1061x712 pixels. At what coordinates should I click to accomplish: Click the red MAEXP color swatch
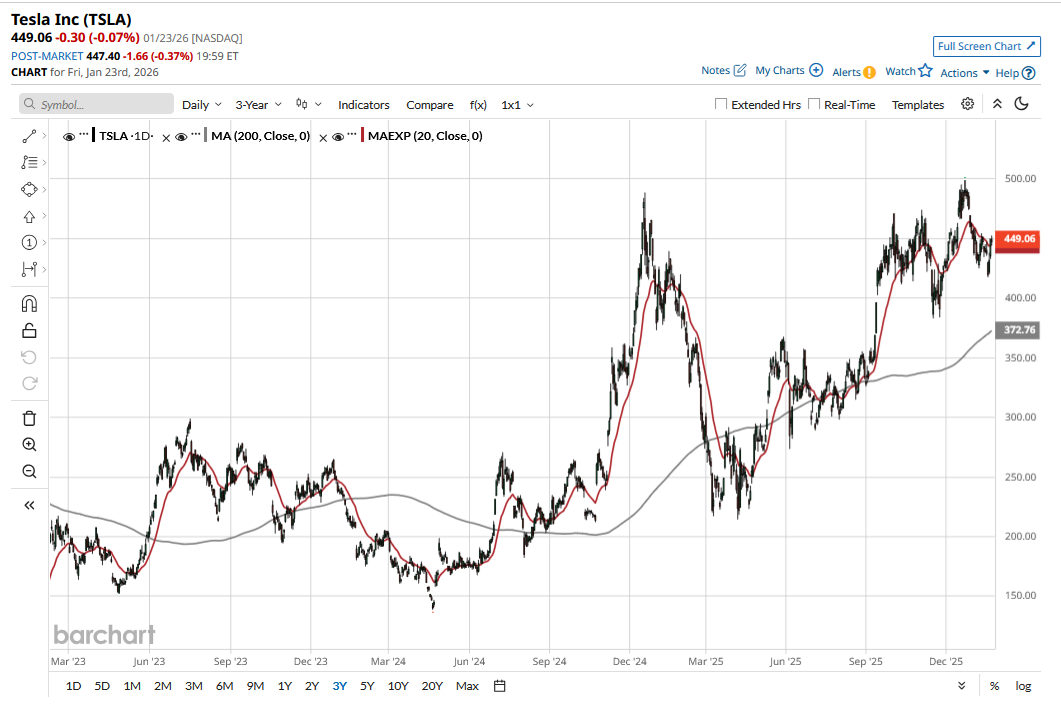click(x=362, y=136)
